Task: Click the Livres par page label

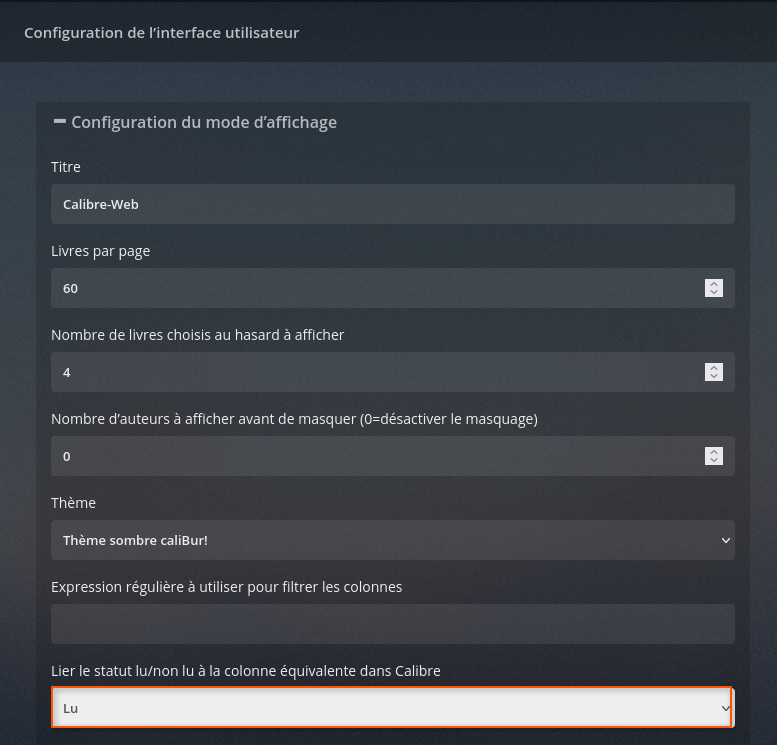Action: coord(100,251)
